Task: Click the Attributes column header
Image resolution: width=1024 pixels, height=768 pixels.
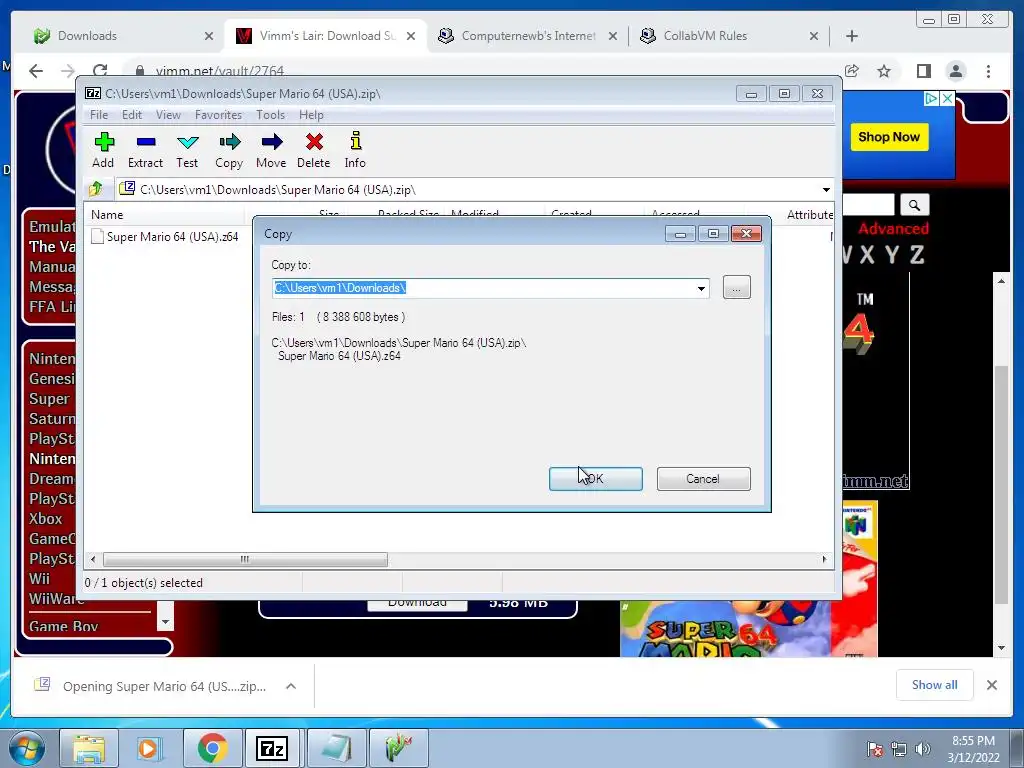Action: click(808, 214)
